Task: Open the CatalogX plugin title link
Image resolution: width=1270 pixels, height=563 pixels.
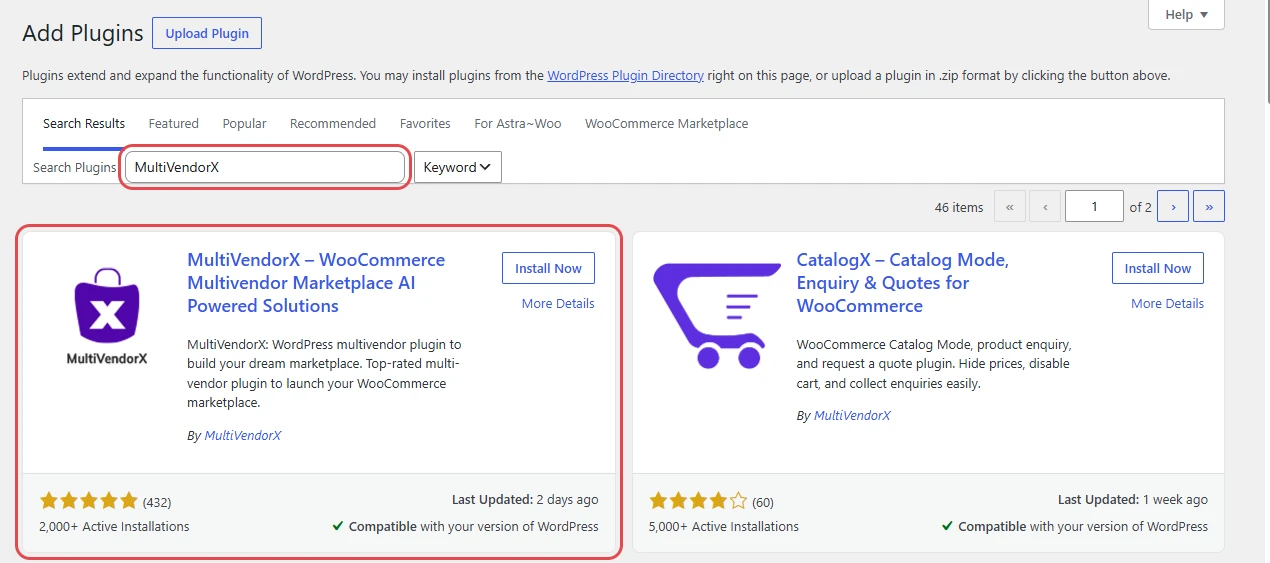Action: pyautogui.click(x=902, y=283)
